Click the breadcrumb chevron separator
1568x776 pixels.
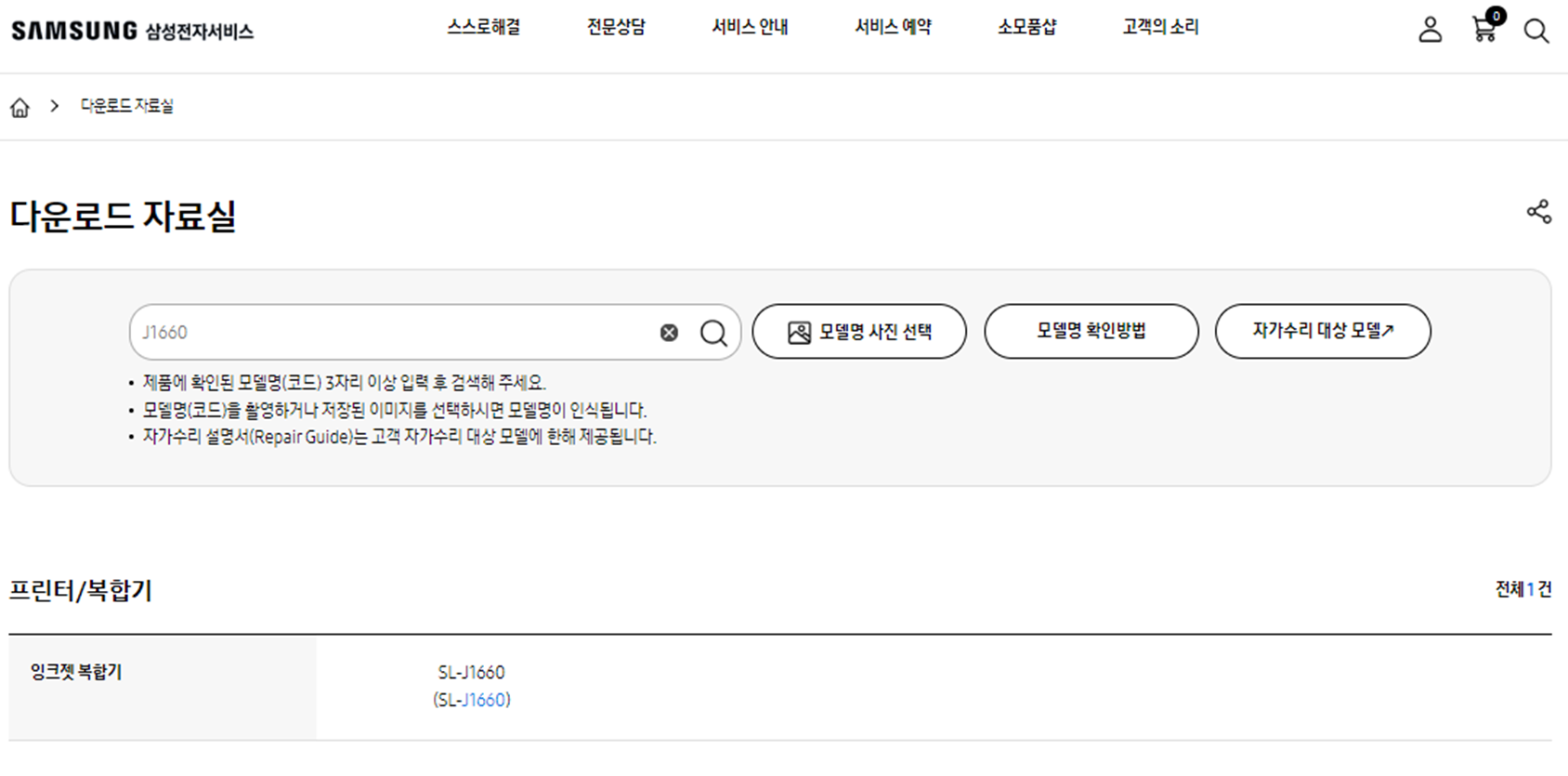click(55, 106)
